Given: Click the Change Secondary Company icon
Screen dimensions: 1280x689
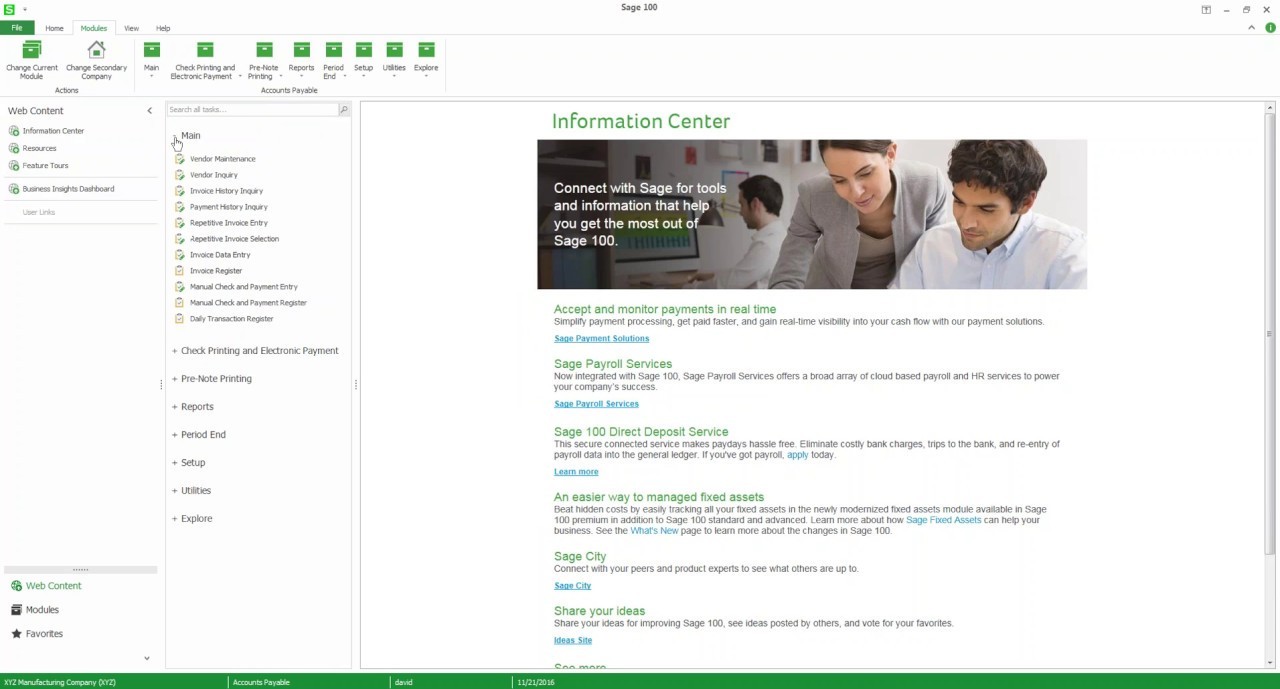Looking at the screenshot, I should click(x=96, y=51).
